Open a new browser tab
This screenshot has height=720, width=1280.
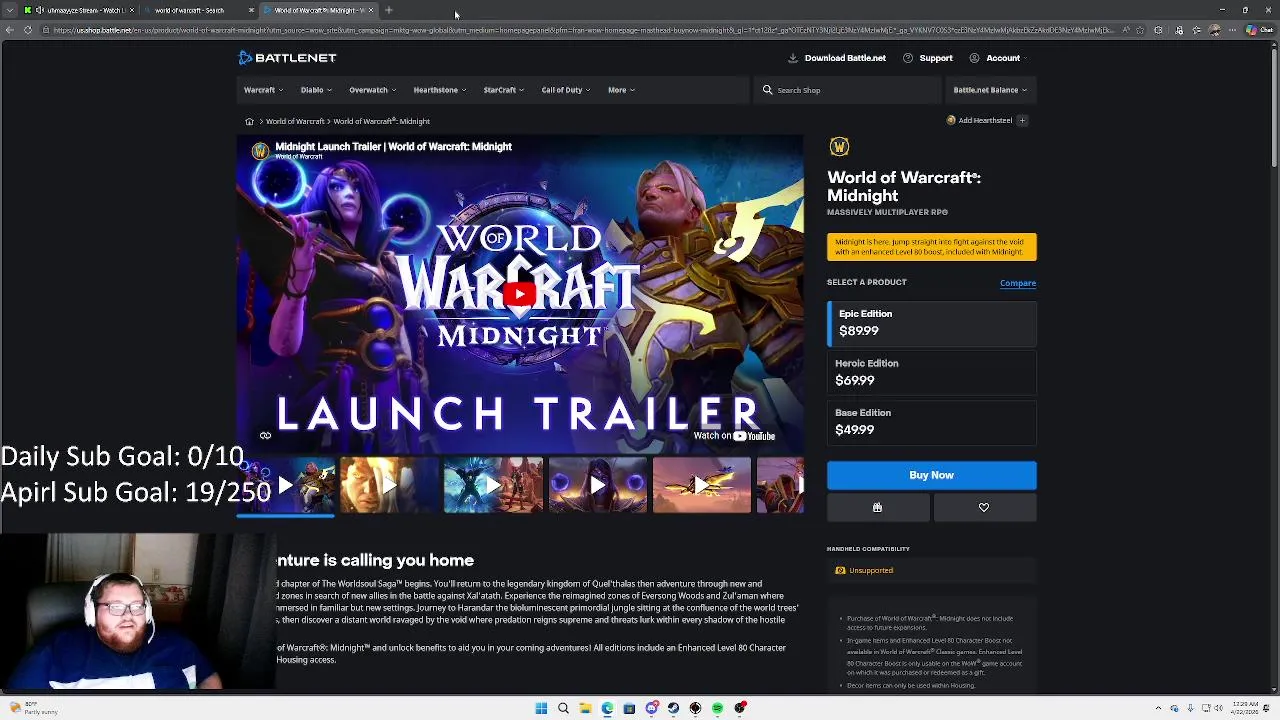389,10
